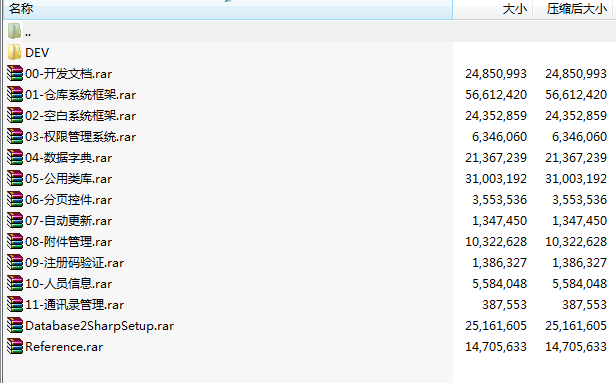Click the 大小 value for 09-注册码验证.rar
Screen dimensions: 616x383
point(499,263)
